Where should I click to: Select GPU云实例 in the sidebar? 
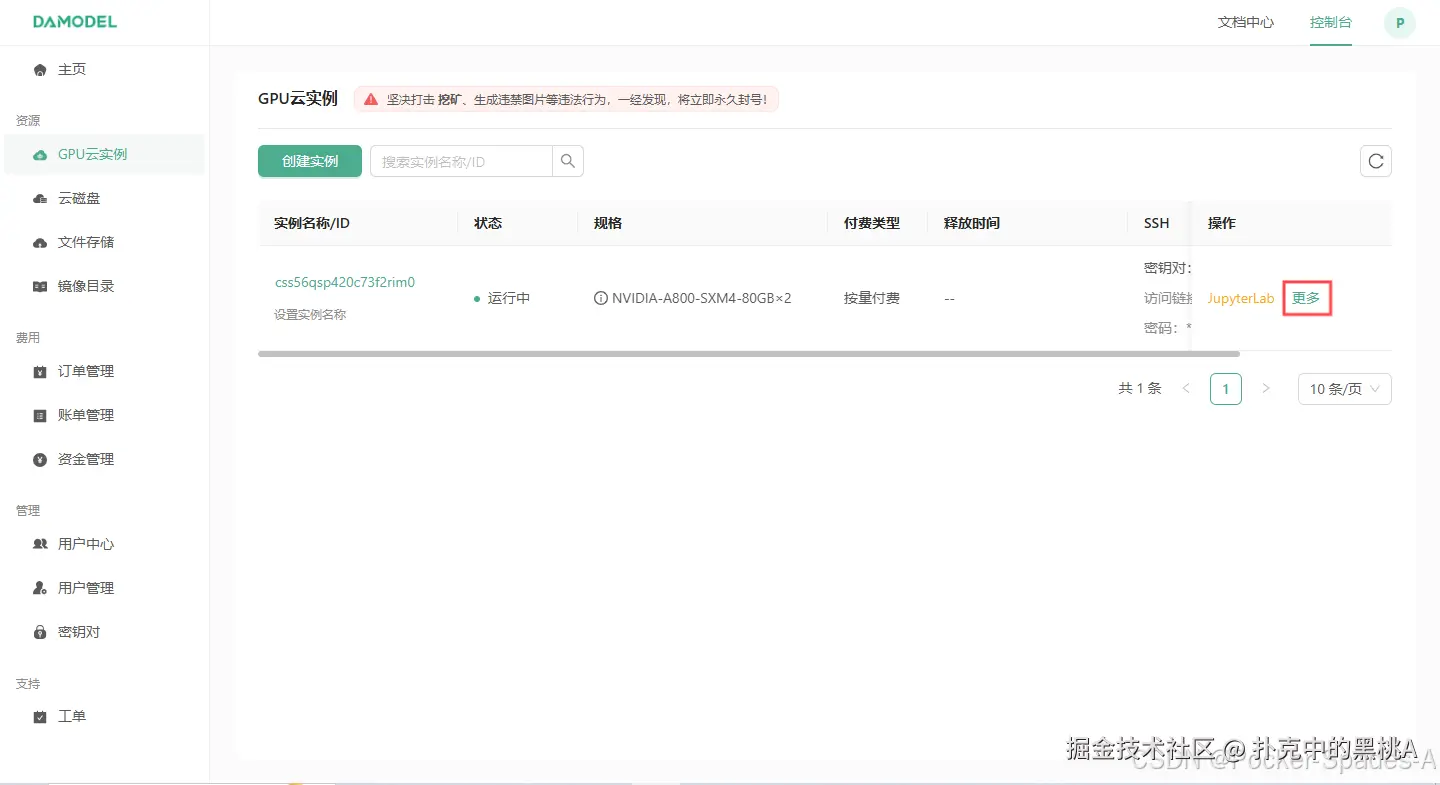pos(104,155)
